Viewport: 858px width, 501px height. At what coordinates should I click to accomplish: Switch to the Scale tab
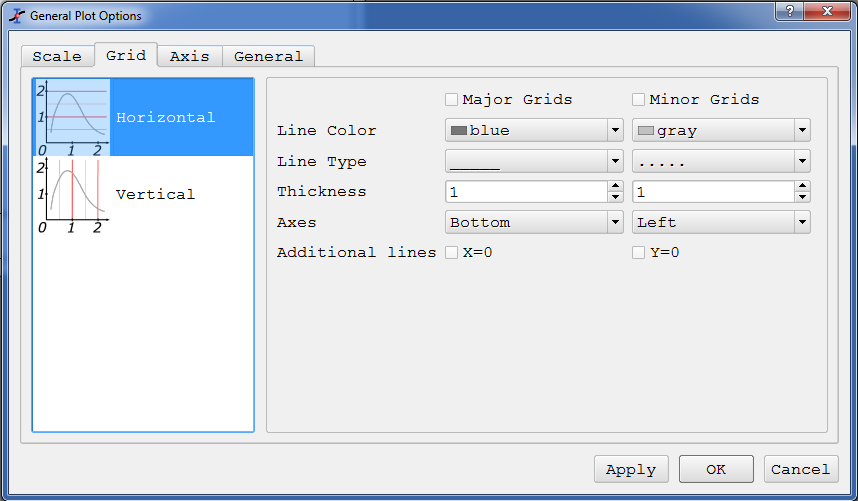(x=57, y=56)
